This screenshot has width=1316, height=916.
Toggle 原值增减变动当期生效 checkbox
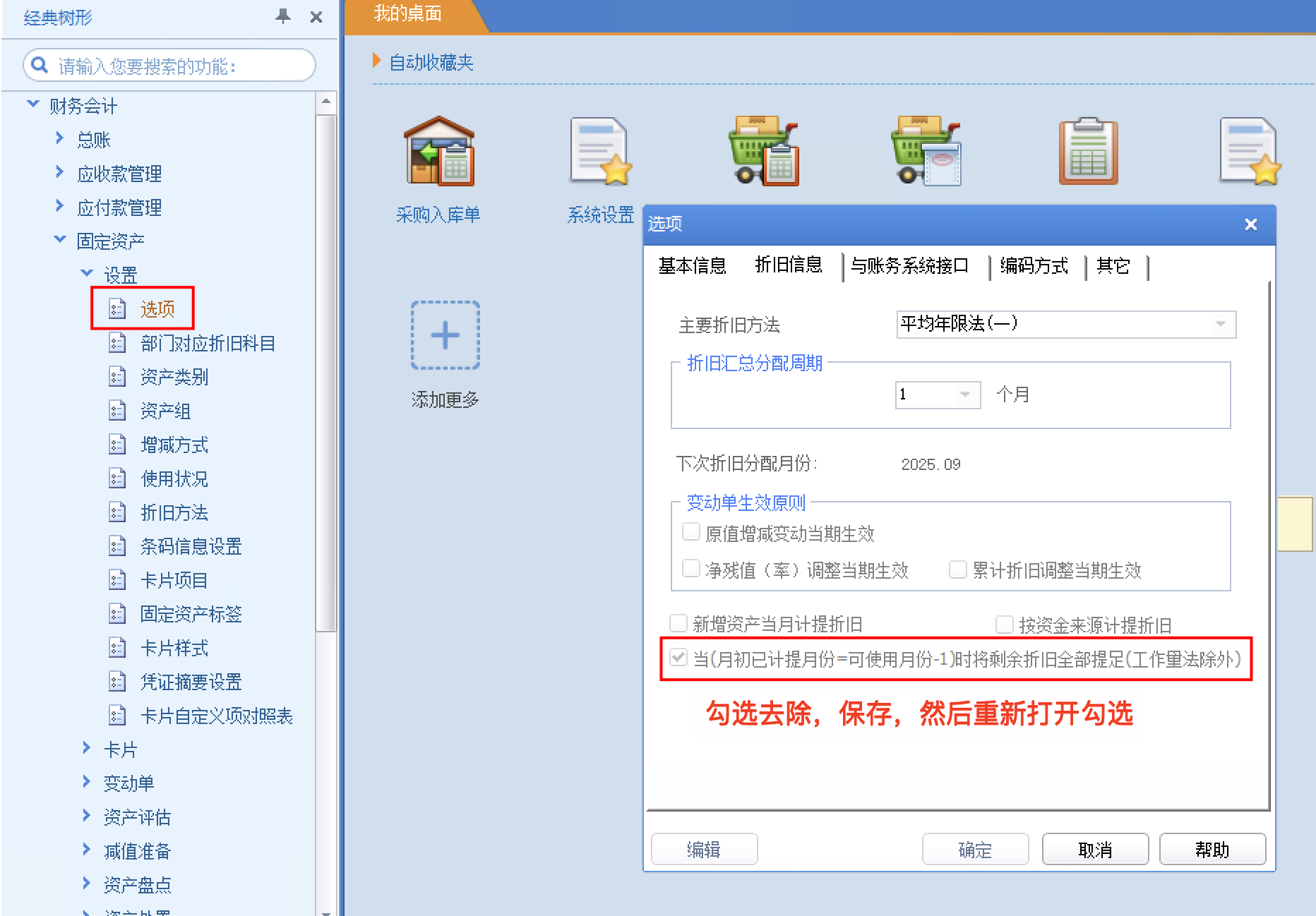click(x=691, y=531)
